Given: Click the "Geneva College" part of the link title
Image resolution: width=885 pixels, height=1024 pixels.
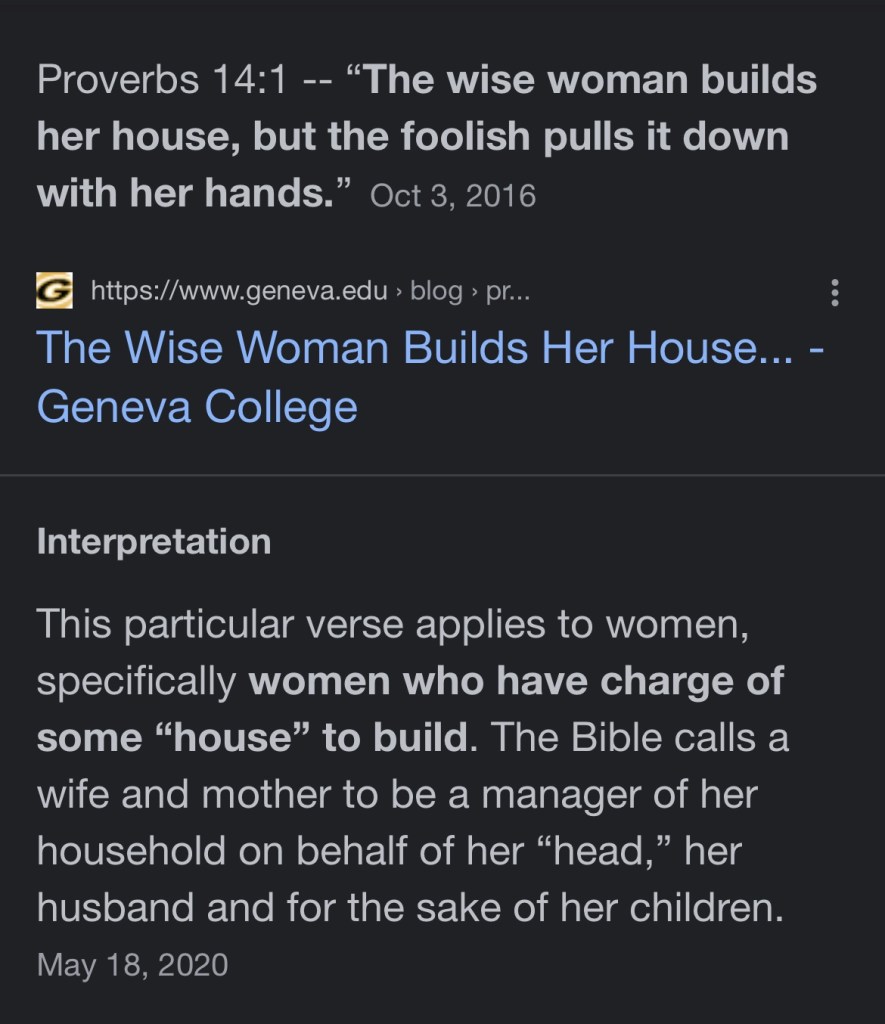Looking at the screenshot, I should [x=197, y=407].
